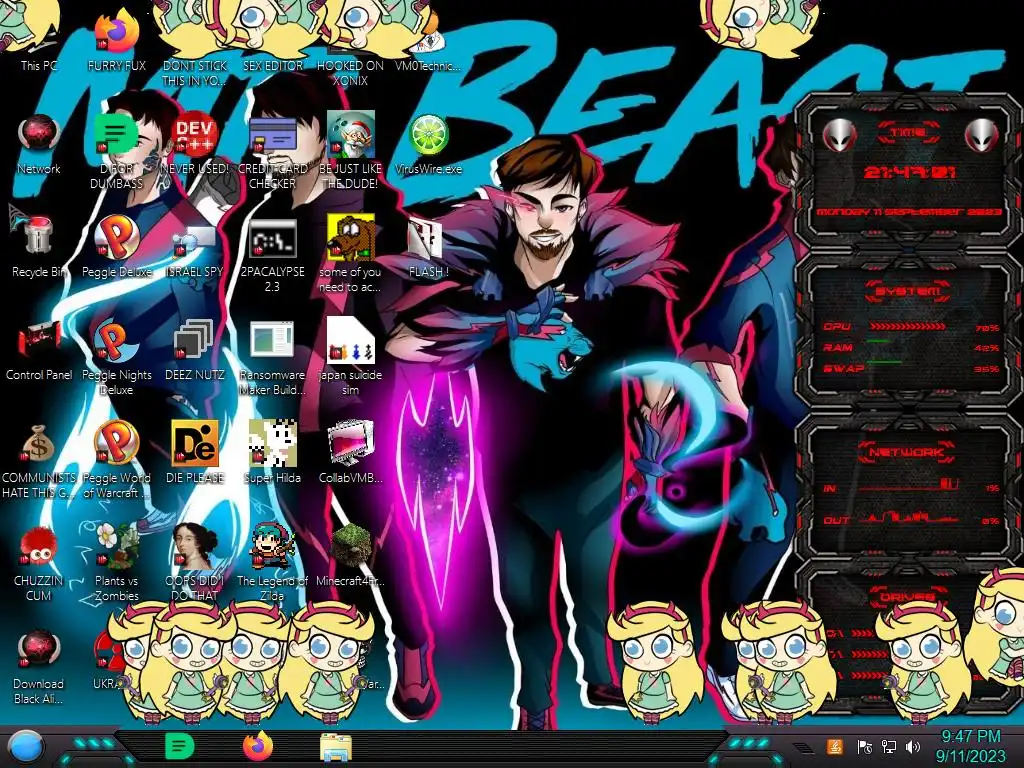The width and height of the screenshot is (1024, 768).
Task: Open the Download Black Ali... icon
Action: point(39,650)
